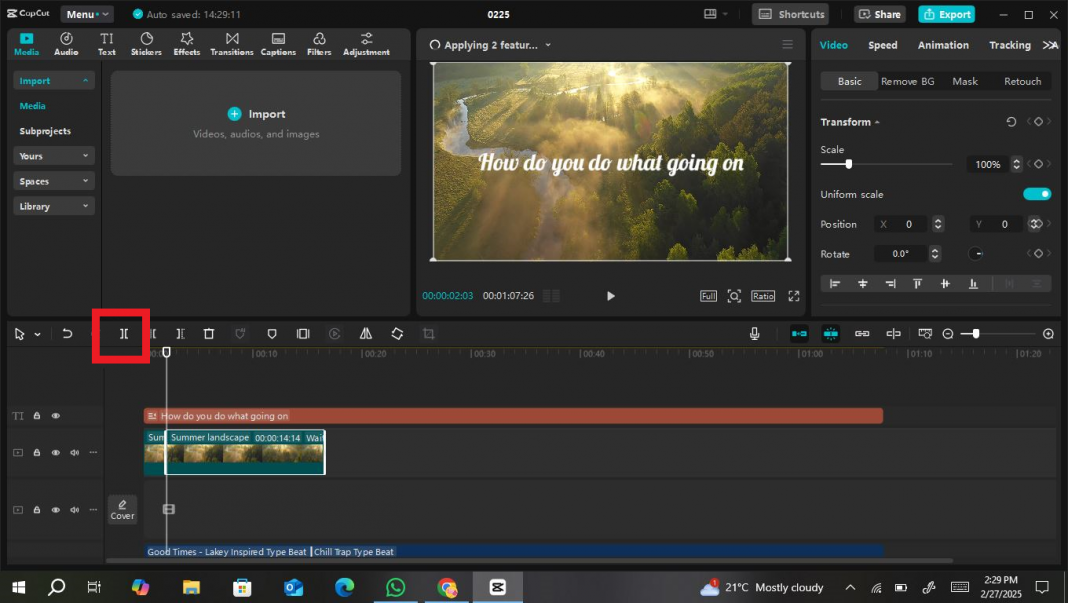This screenshot has height=603, width=1068.
Task: Disable Uniform scale toggle
Action: pyautogui.click(x=1037, y=194)
